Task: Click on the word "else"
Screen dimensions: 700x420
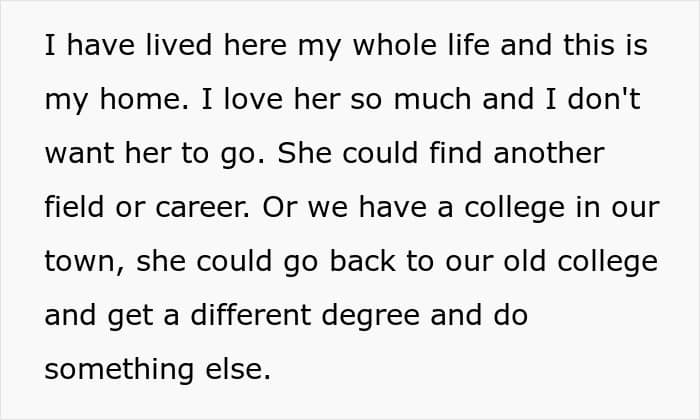Action: [x=238, y=370]
